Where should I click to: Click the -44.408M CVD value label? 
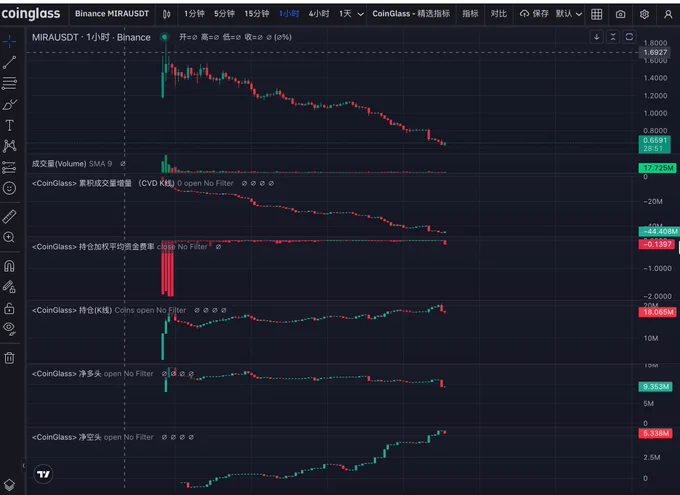pyautogui.click(x=659, y=231)
